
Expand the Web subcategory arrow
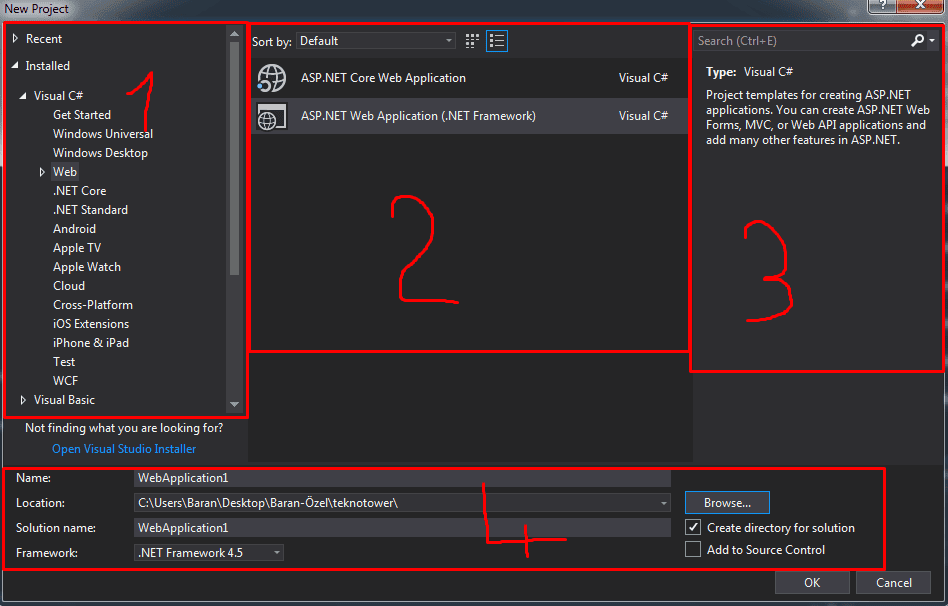pos(42,172)
